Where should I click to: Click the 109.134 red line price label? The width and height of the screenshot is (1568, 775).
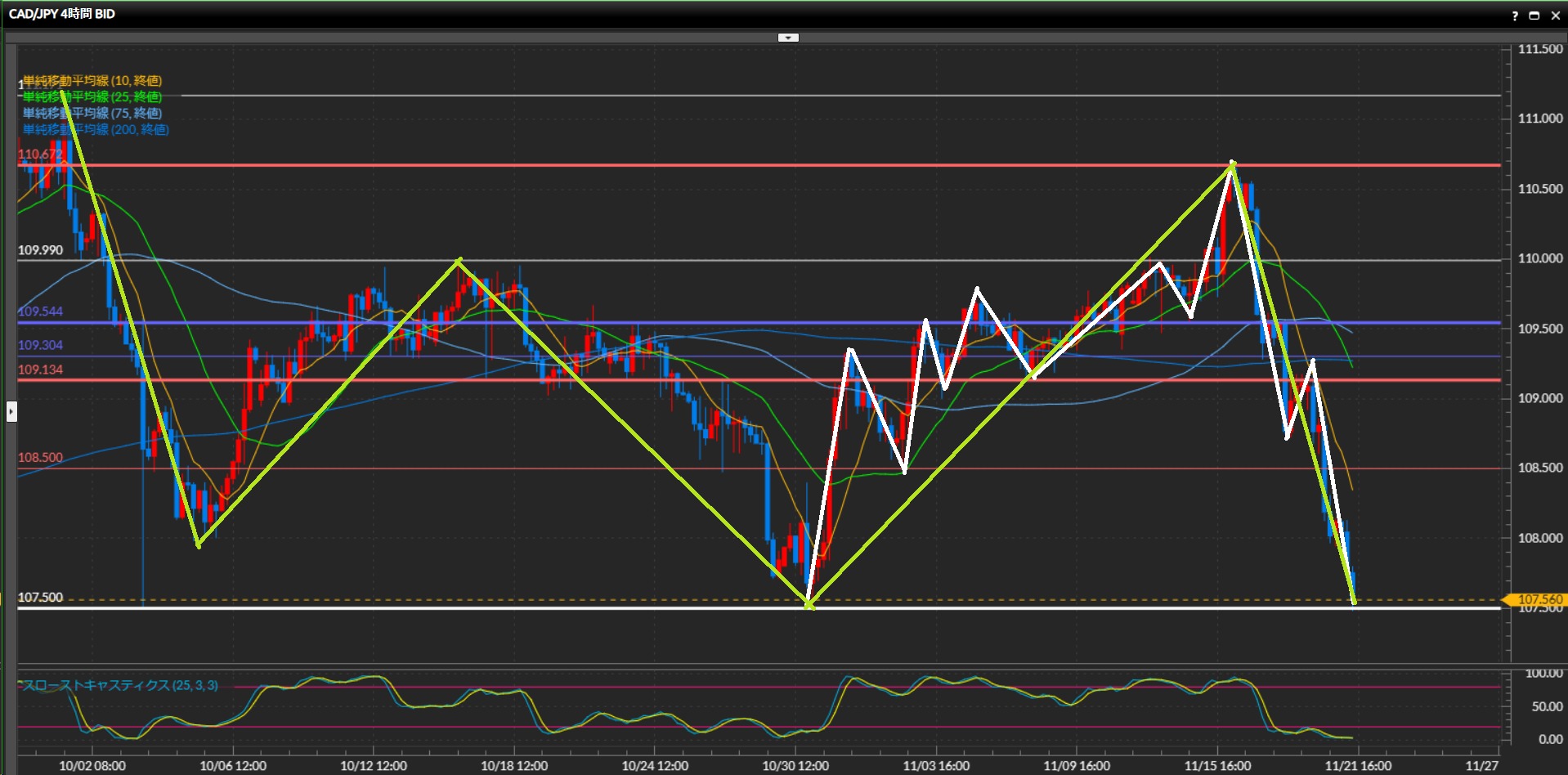click(x=40, y=370)
